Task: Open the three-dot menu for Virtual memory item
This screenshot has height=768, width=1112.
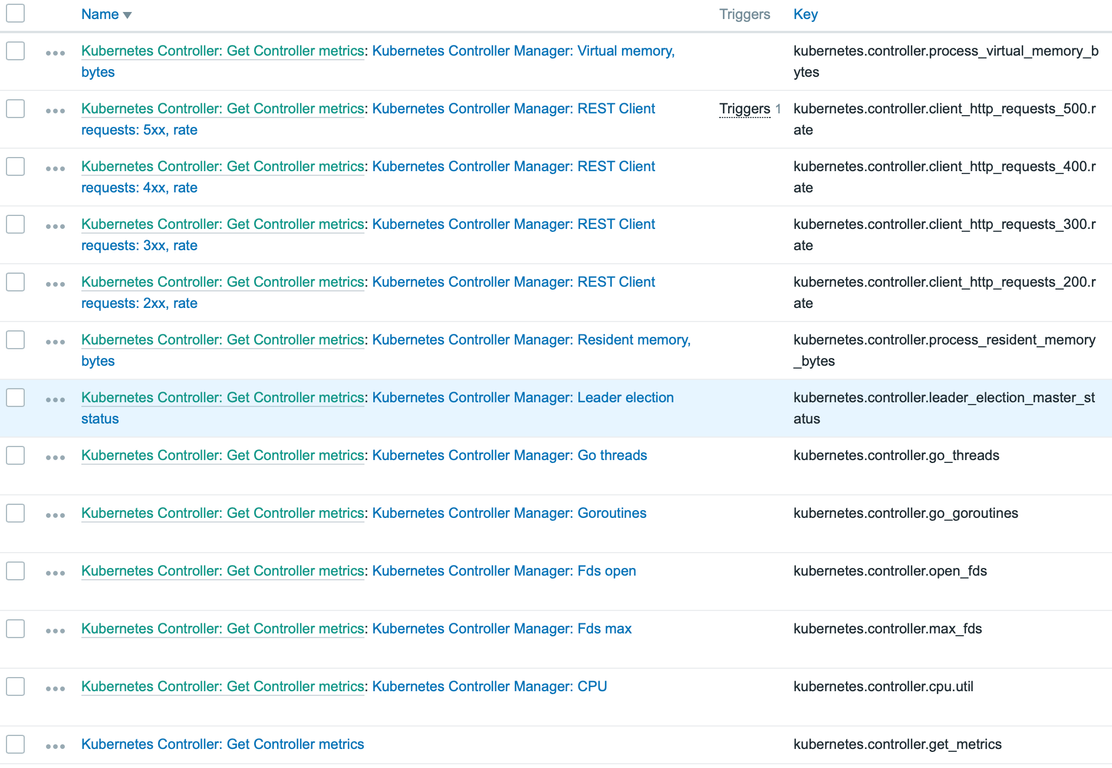Action: click(x=55, y=53)
